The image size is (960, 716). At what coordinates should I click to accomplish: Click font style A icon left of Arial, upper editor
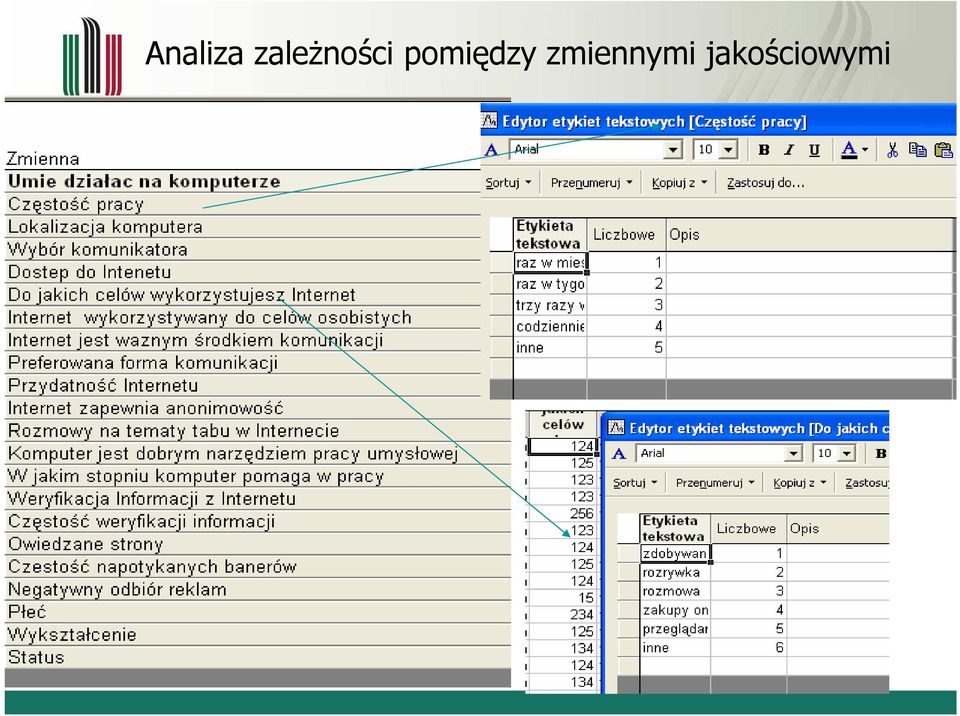(492, 149)
